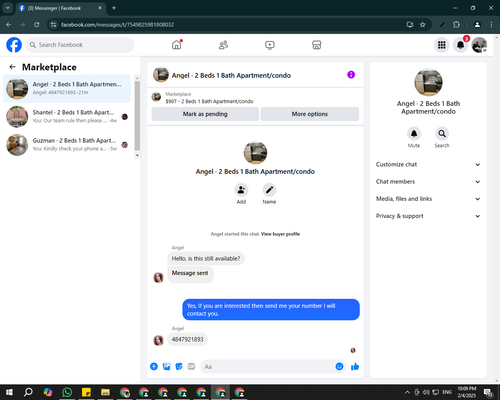
Task: Click the Message sent bubble
Action: tap(190, 274)
